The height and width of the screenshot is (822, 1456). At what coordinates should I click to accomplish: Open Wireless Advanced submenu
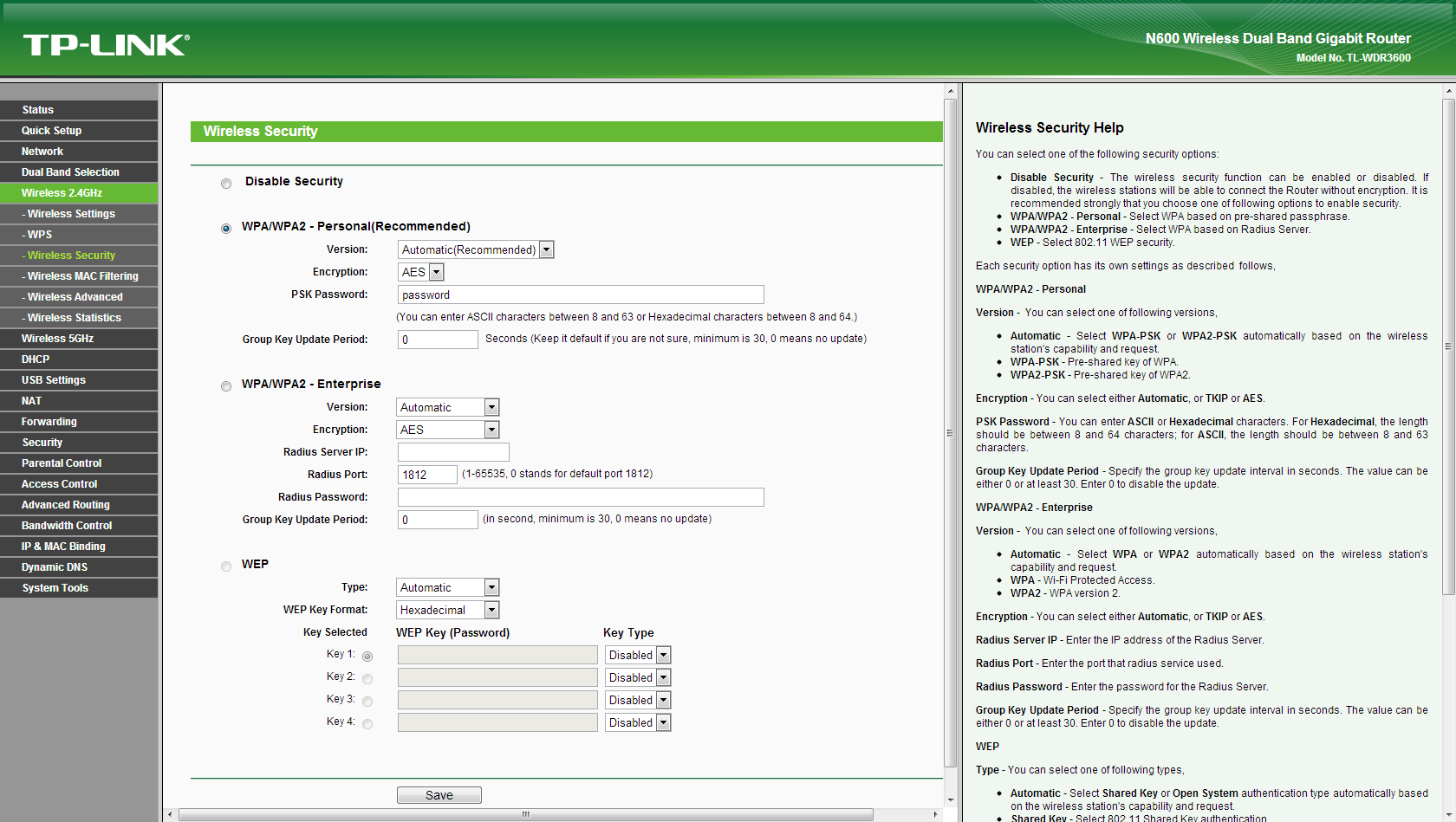pos(79,297)
